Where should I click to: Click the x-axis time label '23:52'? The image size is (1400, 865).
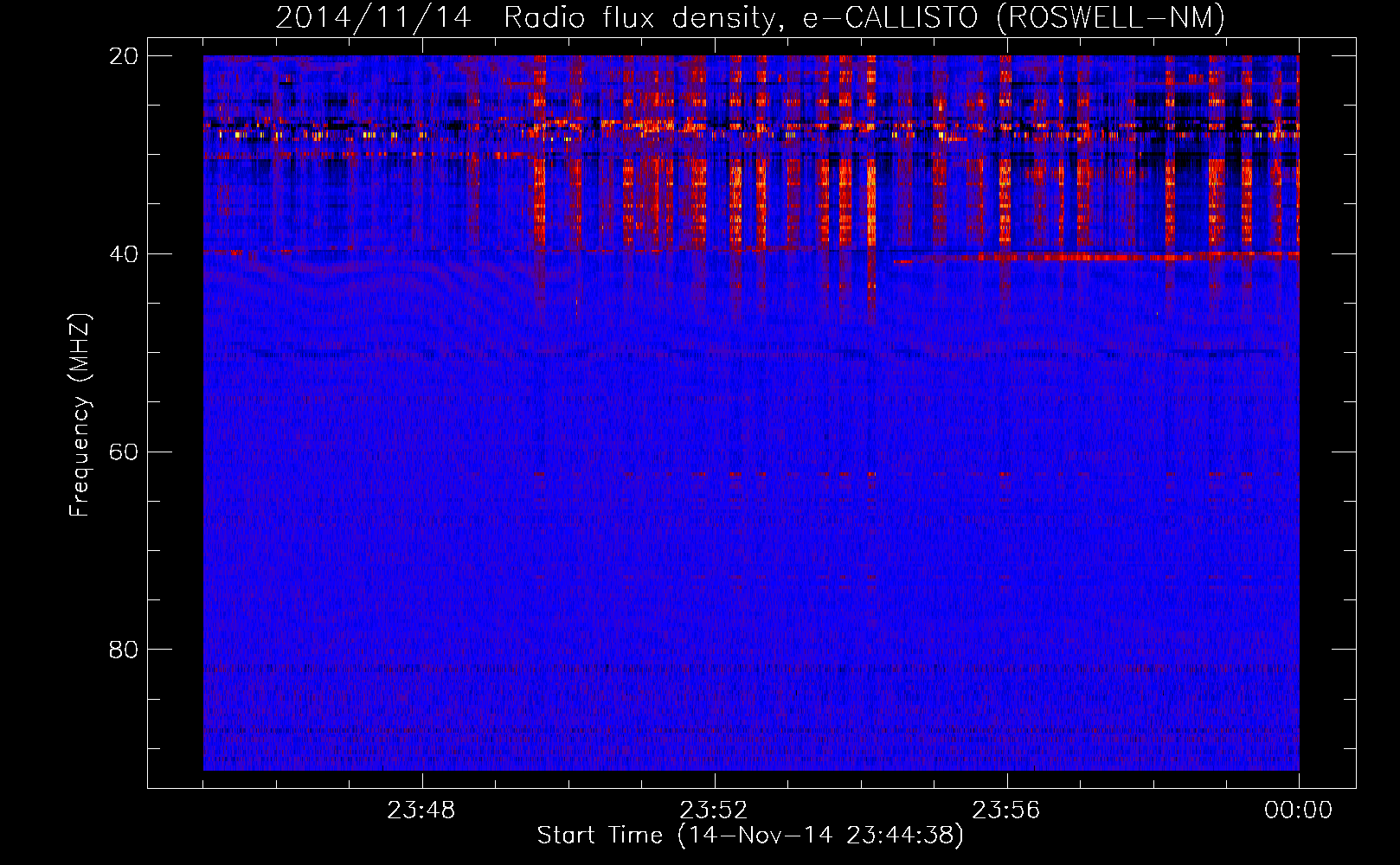pos(714,811)
